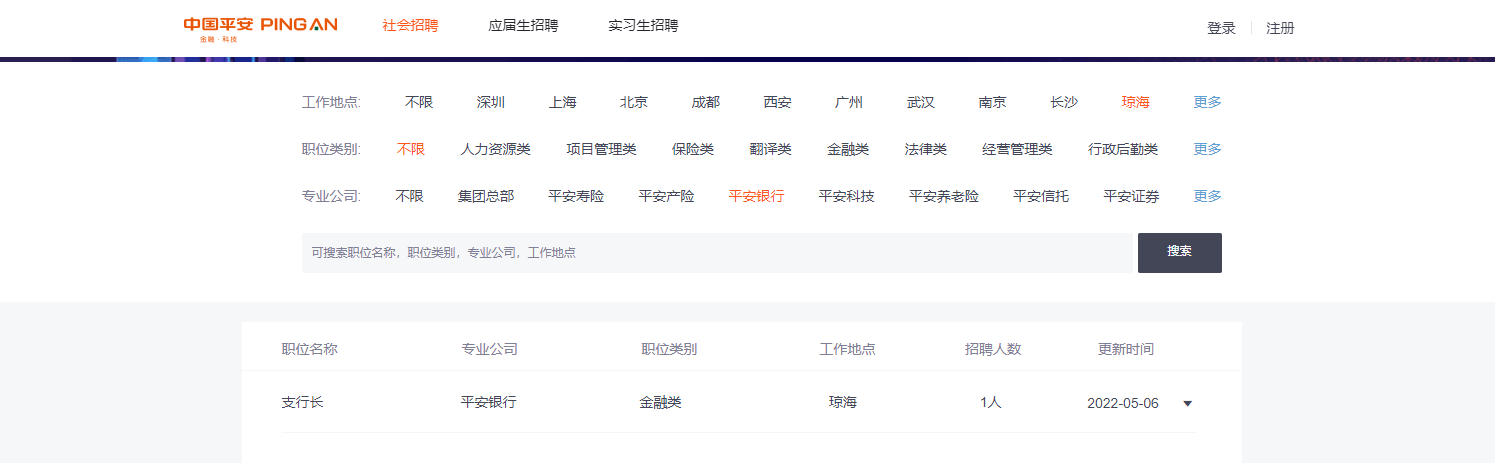This screenshot has width=1495, height=463.
Task: Filter location by 北京
Action: [x=634, y=102]
